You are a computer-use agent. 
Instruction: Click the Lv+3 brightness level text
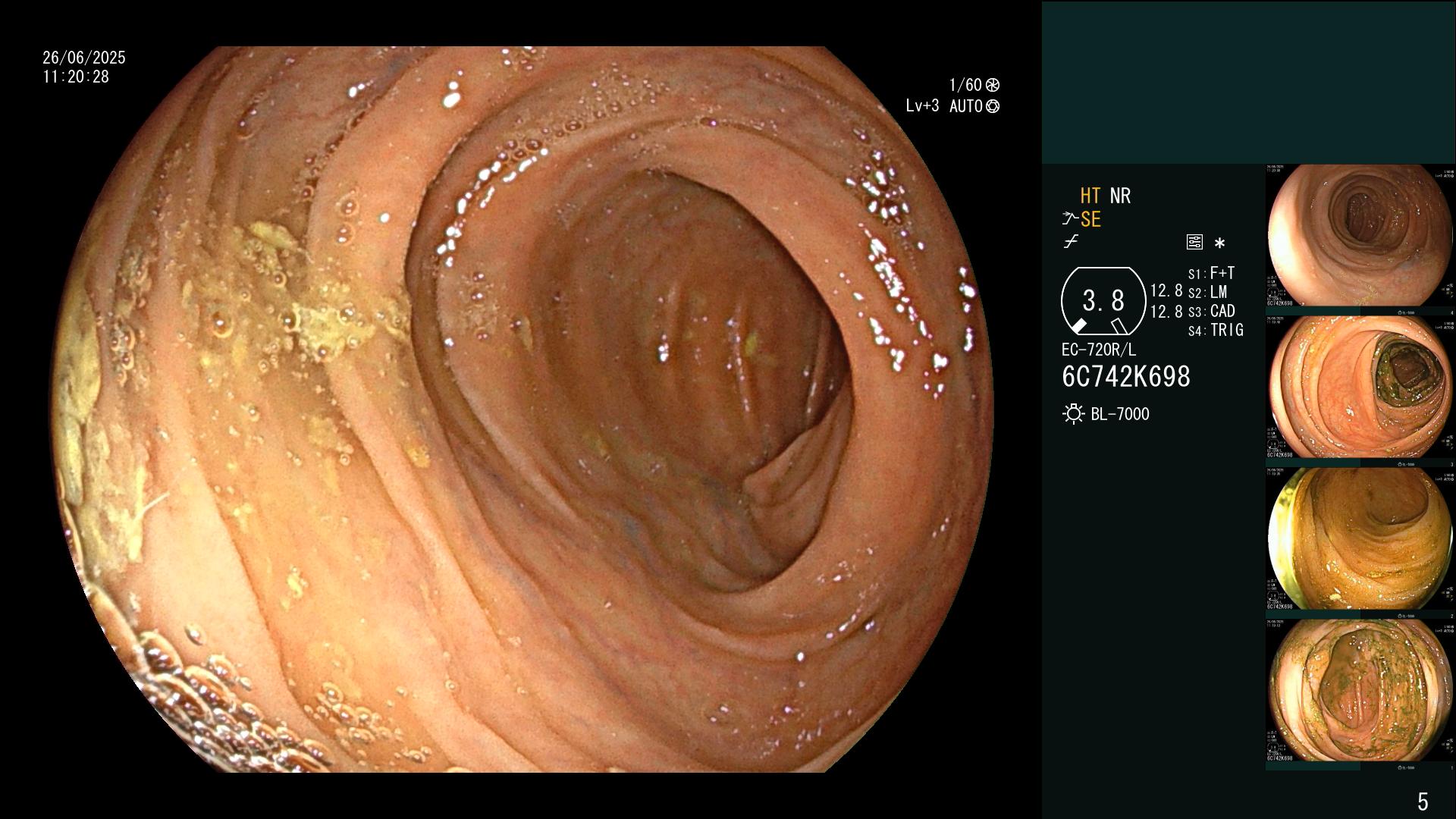click(922, 106)
